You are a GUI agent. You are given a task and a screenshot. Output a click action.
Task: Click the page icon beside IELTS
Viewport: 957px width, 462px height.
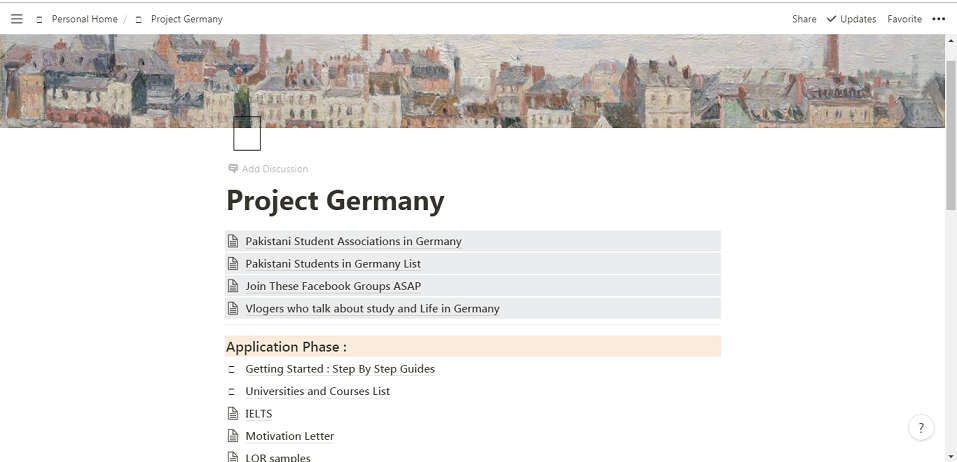[233, 414]
